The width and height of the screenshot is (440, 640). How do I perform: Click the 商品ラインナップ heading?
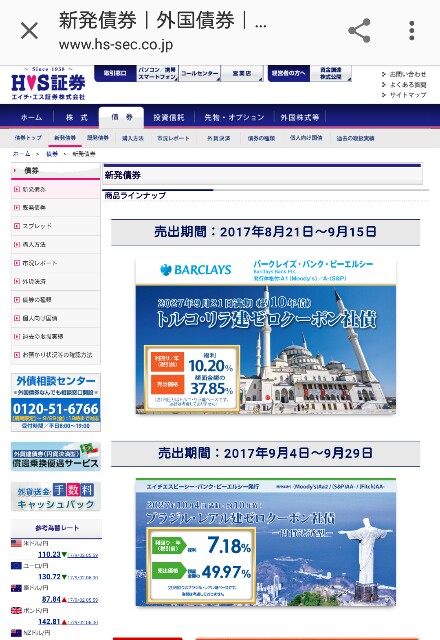[x=135, y=196]
